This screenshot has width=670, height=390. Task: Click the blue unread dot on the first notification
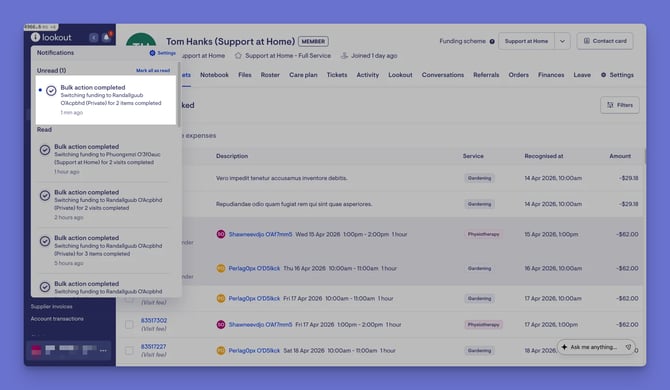point(40,90)
